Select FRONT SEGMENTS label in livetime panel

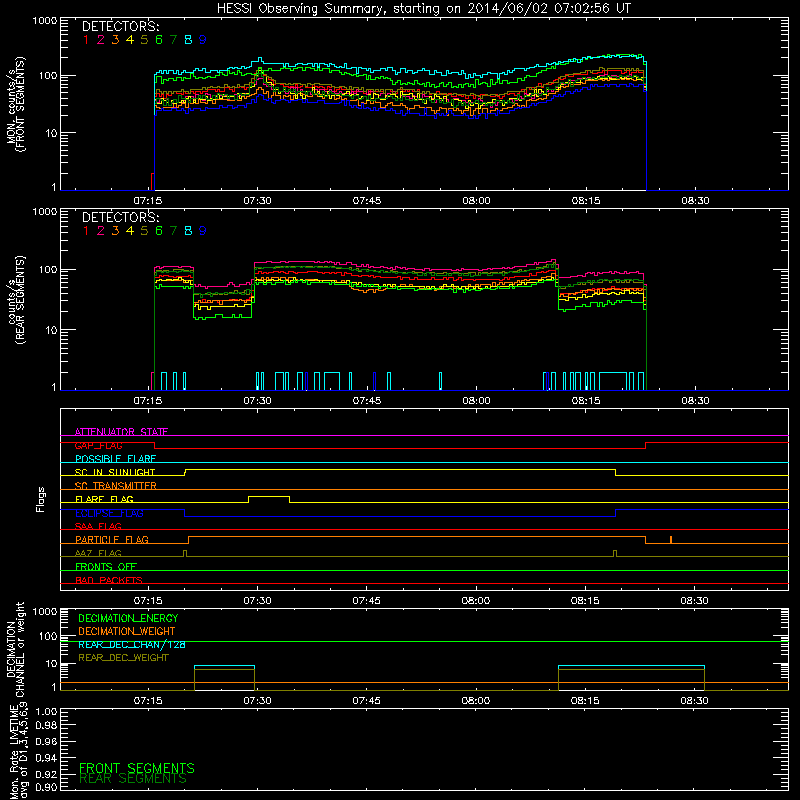pyautogui.click(x=137, y=768)
